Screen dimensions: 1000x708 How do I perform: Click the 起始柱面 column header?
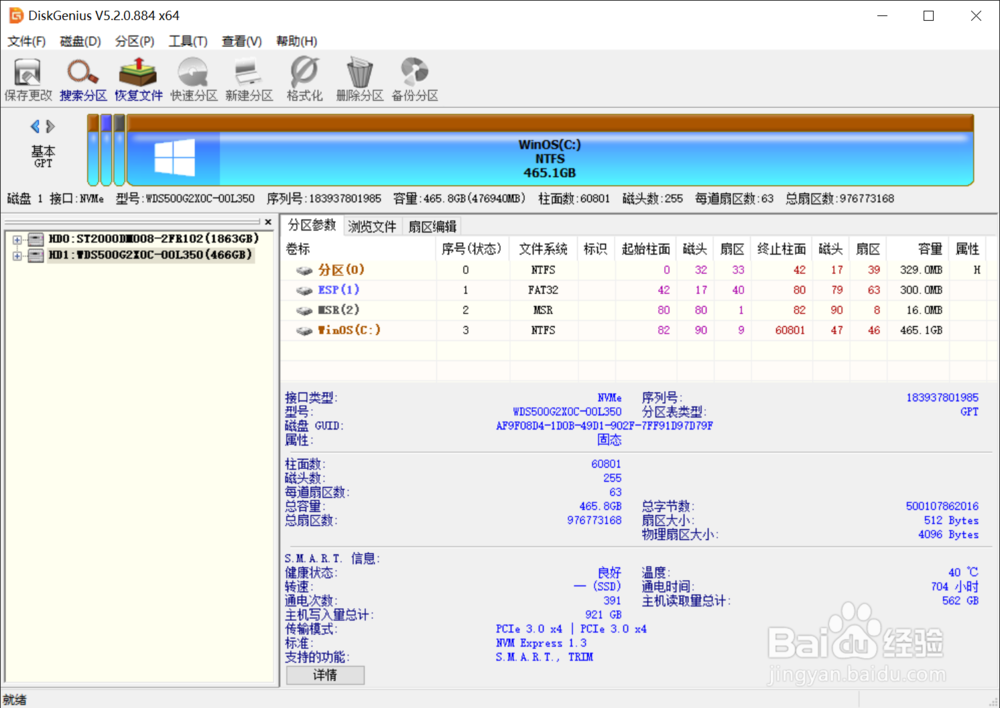(x=645, y=249)
